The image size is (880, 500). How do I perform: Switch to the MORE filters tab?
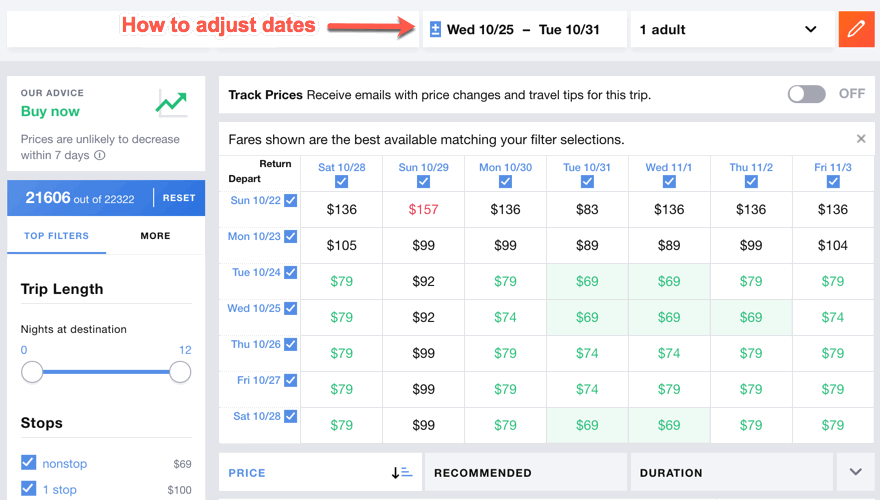pos(155,236)
